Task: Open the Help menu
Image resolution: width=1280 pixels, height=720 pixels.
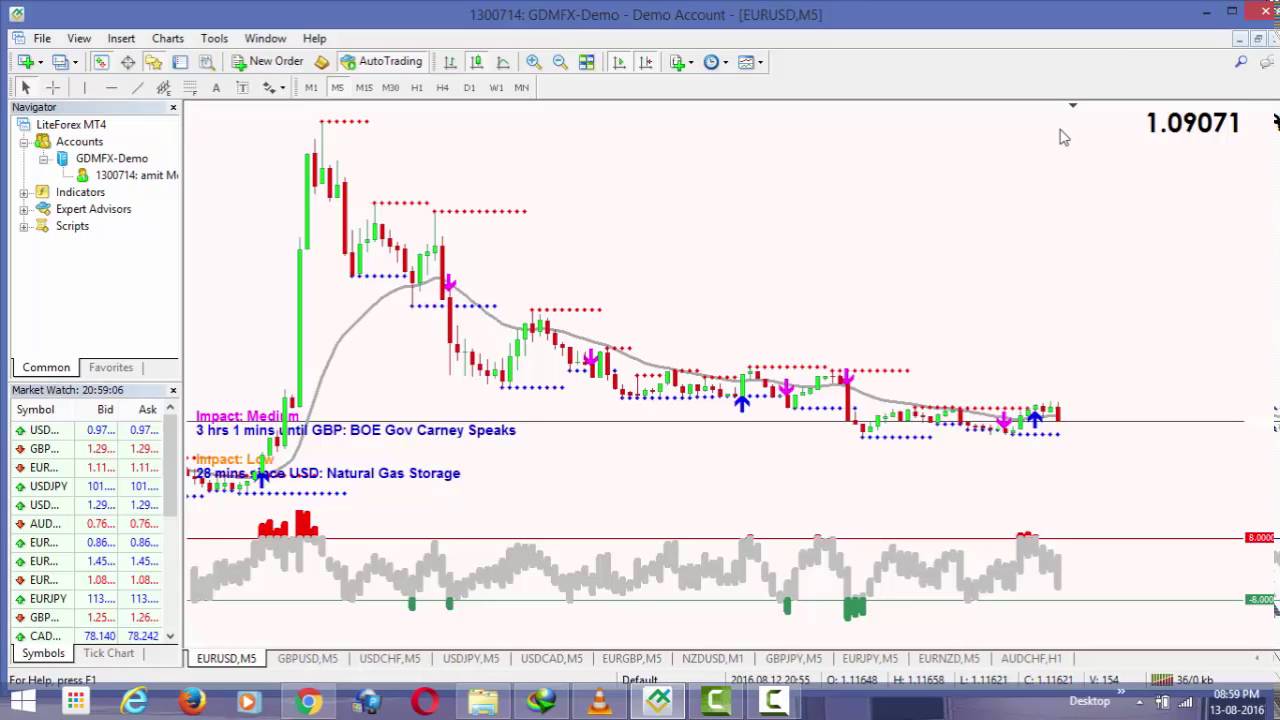Action: (315, 38)
